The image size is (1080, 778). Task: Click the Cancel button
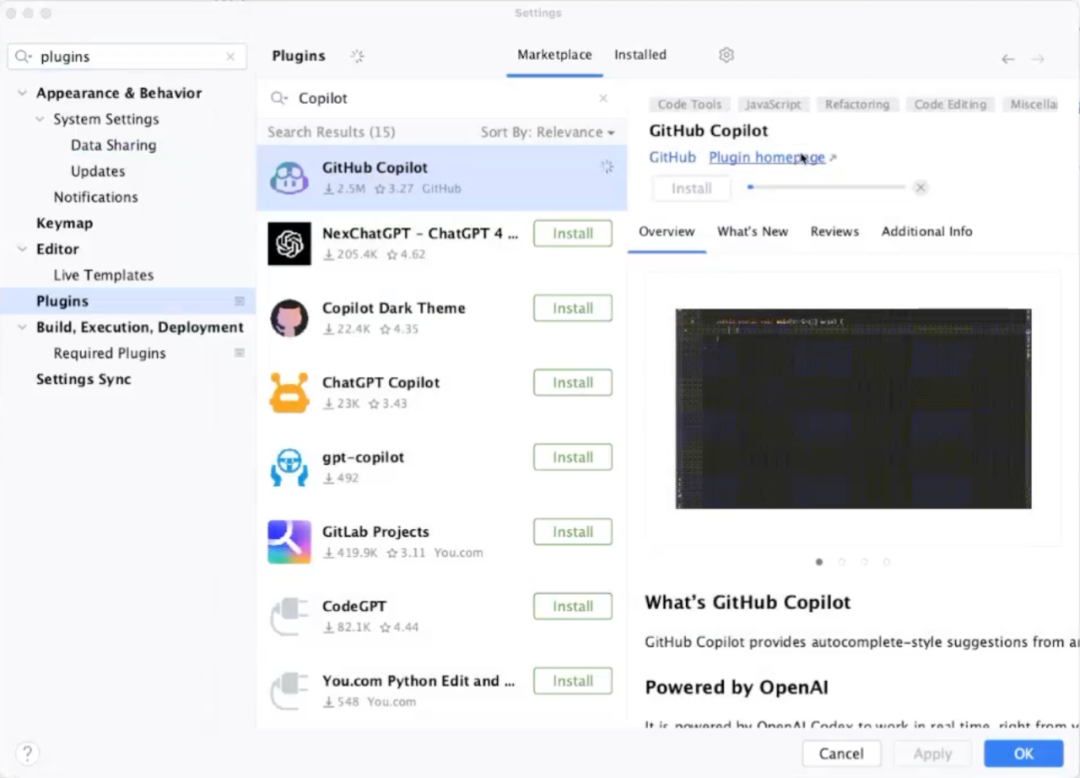point(841,754)
